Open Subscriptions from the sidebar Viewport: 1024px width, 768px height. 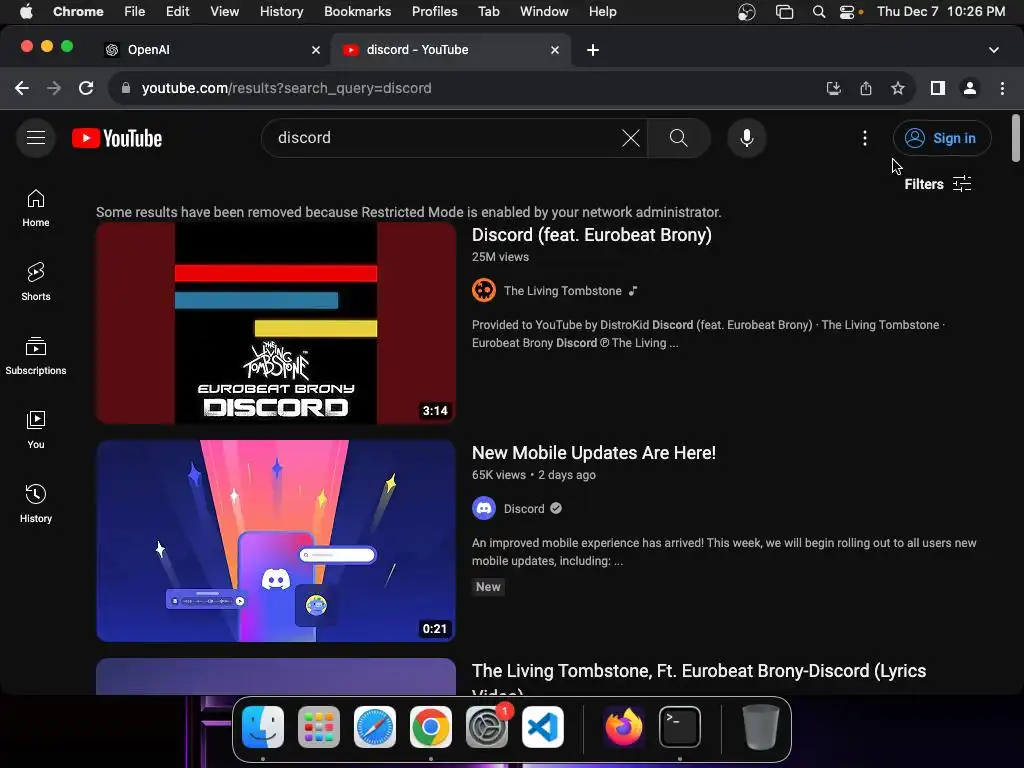36,356
